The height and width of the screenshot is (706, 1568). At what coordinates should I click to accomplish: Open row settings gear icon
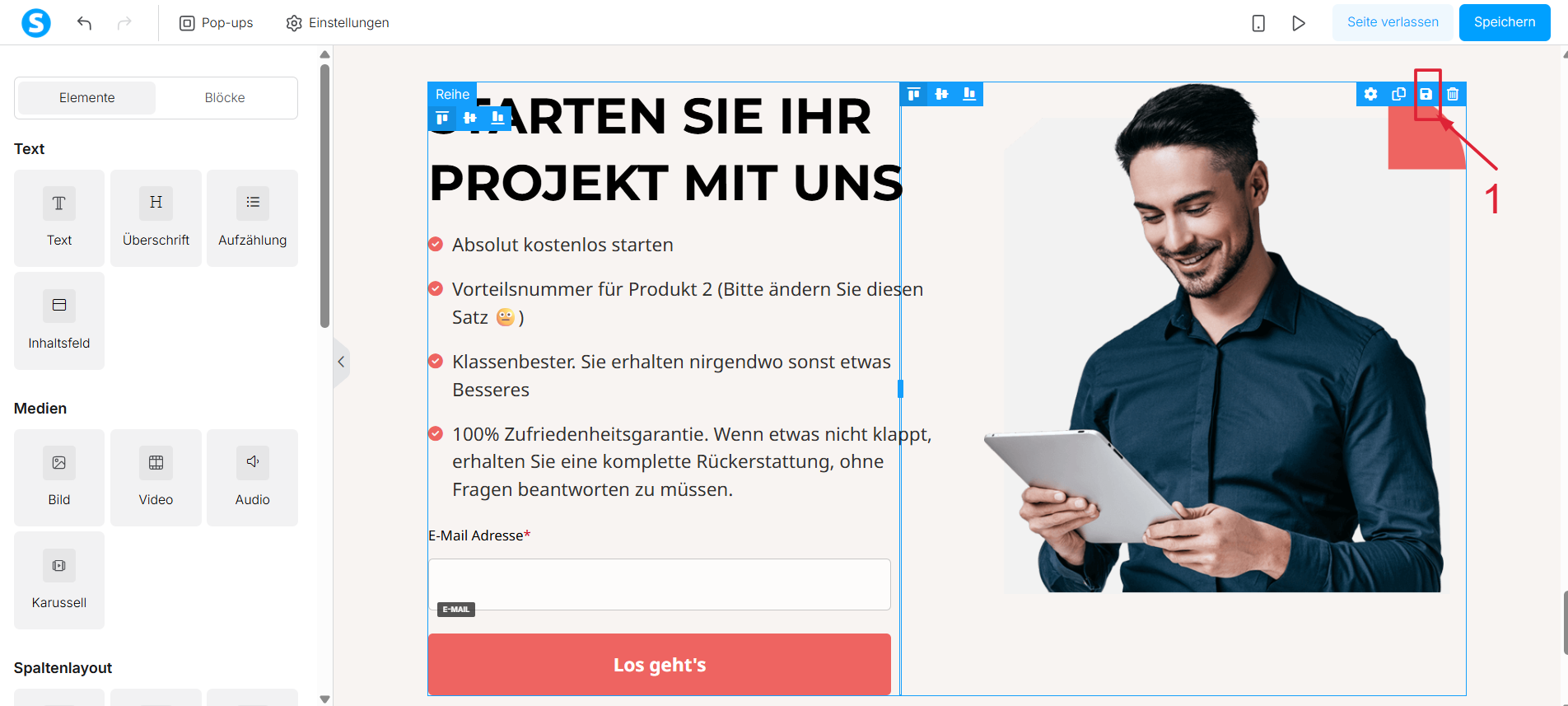[1370, 94]
